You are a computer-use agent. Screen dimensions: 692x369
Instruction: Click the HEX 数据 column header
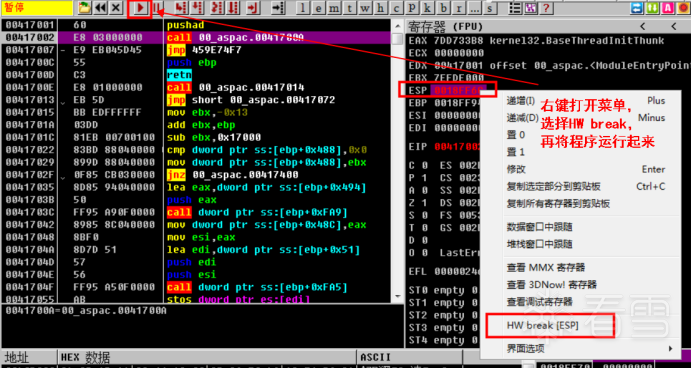click(207, 357)
